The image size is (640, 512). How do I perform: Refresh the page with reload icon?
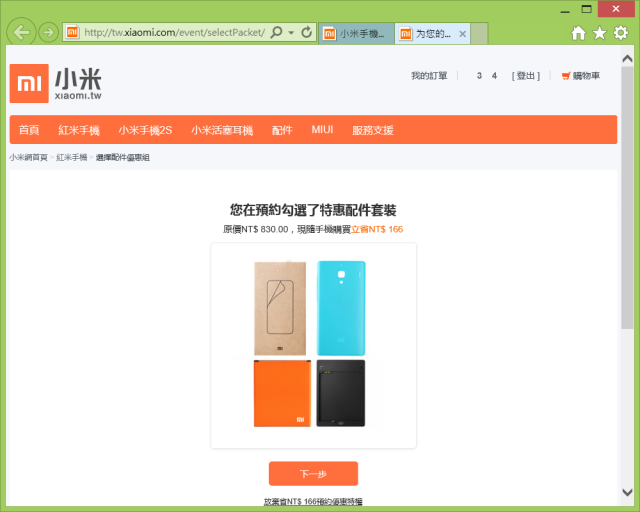[x=306, y=32]
